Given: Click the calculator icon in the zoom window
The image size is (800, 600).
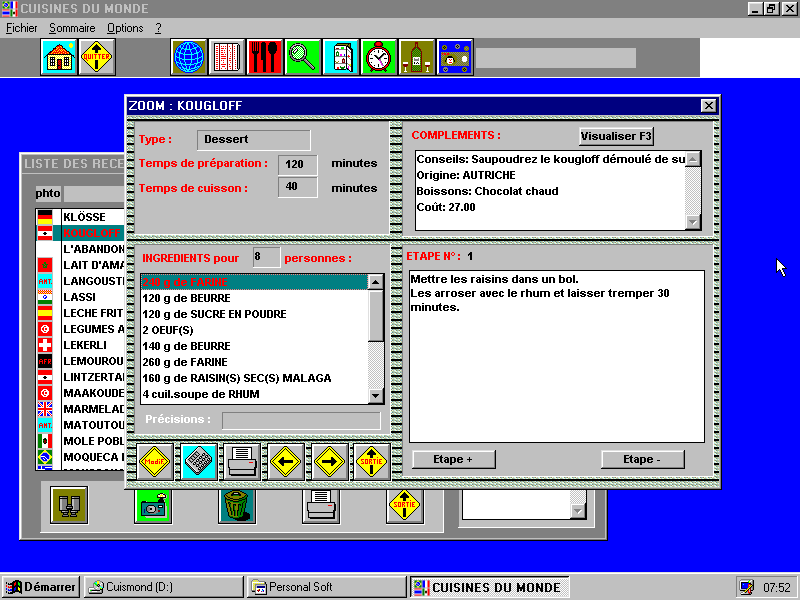Looking at the screenshot, I should [200, 461].
